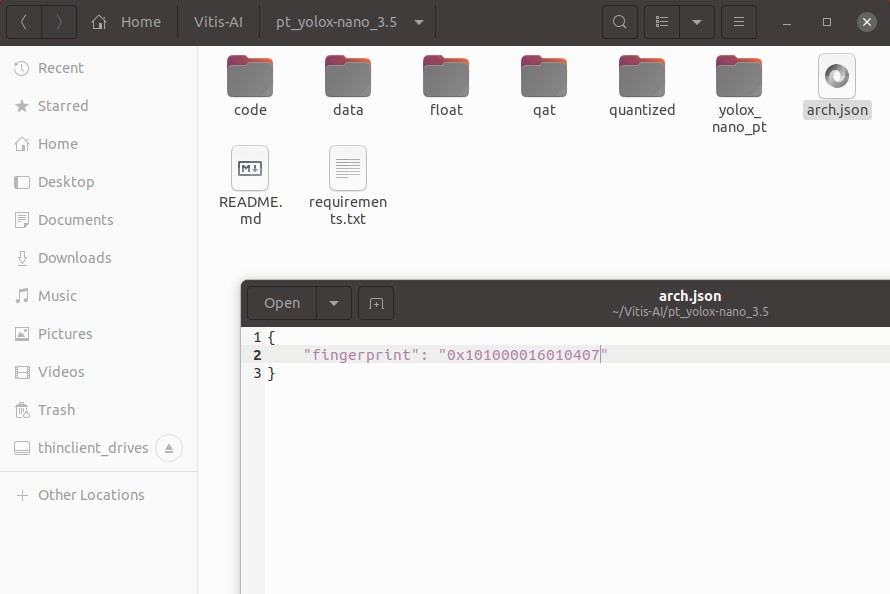Expand the dropdown arrow next to Open
The image size is (890, 594).
334,303
